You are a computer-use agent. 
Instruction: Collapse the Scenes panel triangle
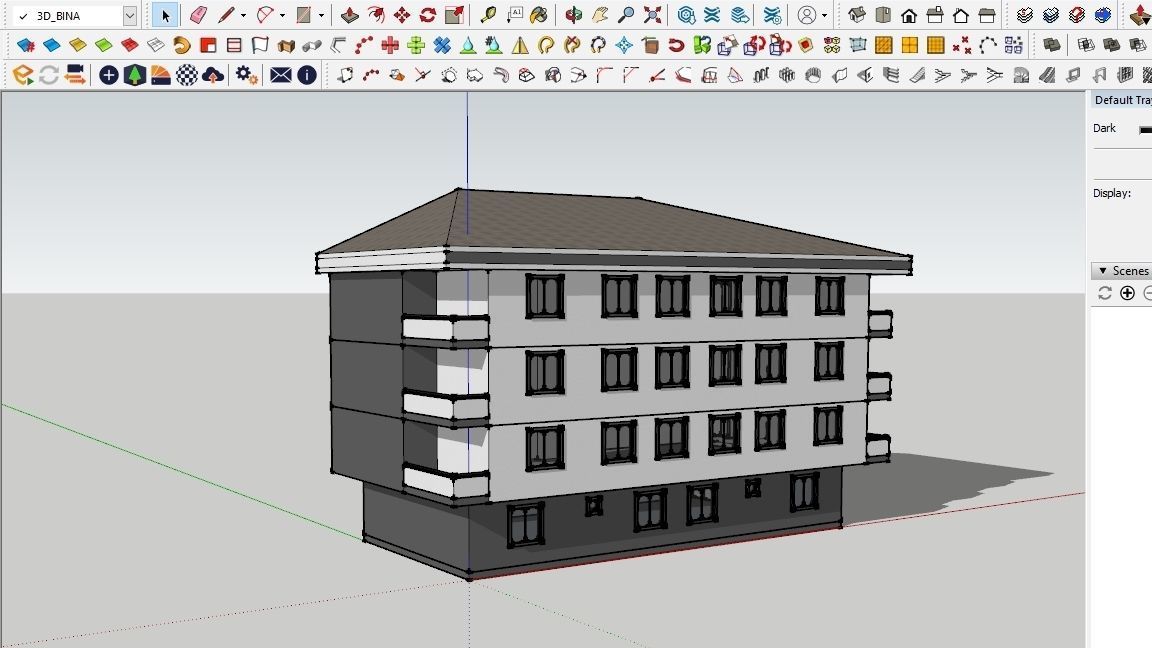point(1103,271)
